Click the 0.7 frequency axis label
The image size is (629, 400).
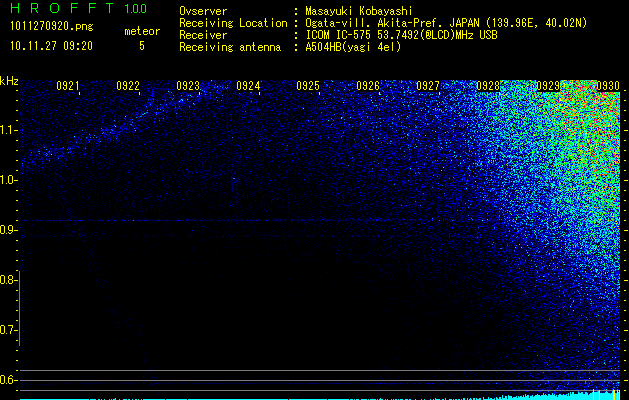[x=8, y=330]
